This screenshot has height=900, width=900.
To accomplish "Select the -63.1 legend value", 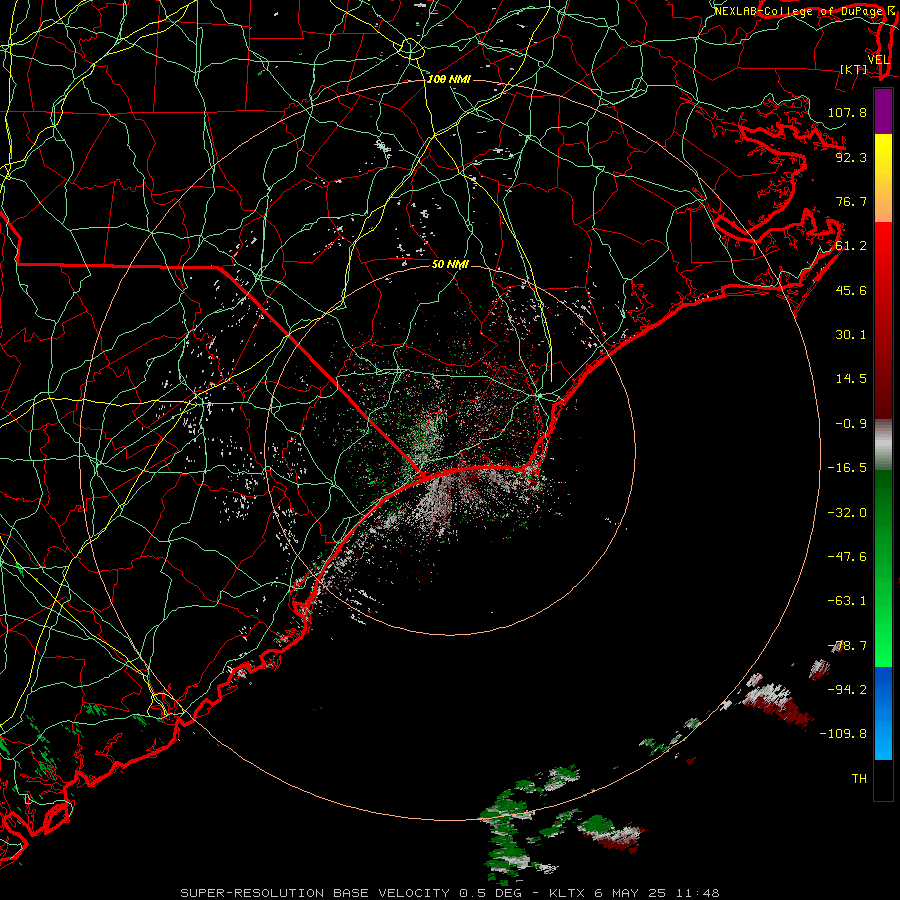I will pyautogui.click(x=847, y=600).
